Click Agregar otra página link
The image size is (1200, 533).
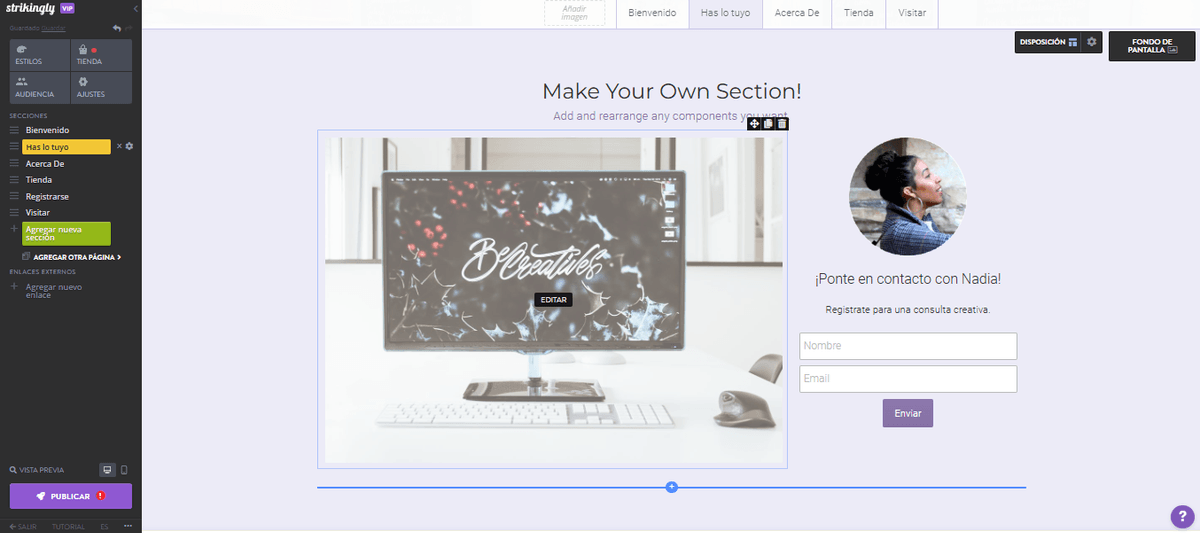coord(71,257)
